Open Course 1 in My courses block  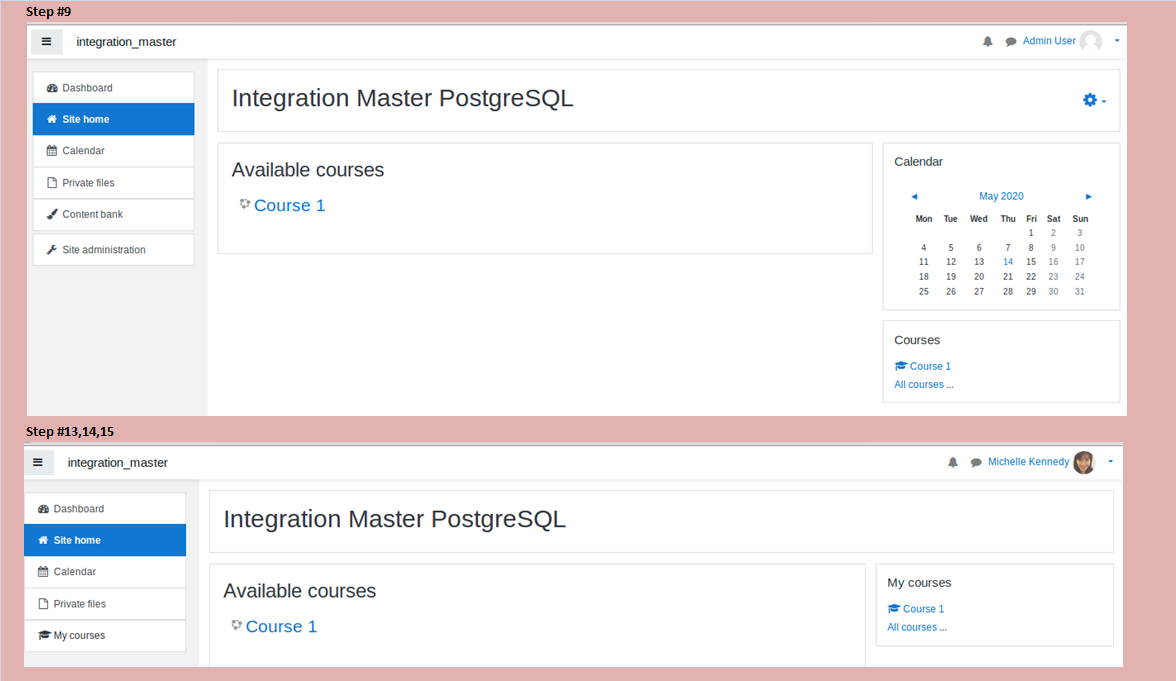(923, 609)
